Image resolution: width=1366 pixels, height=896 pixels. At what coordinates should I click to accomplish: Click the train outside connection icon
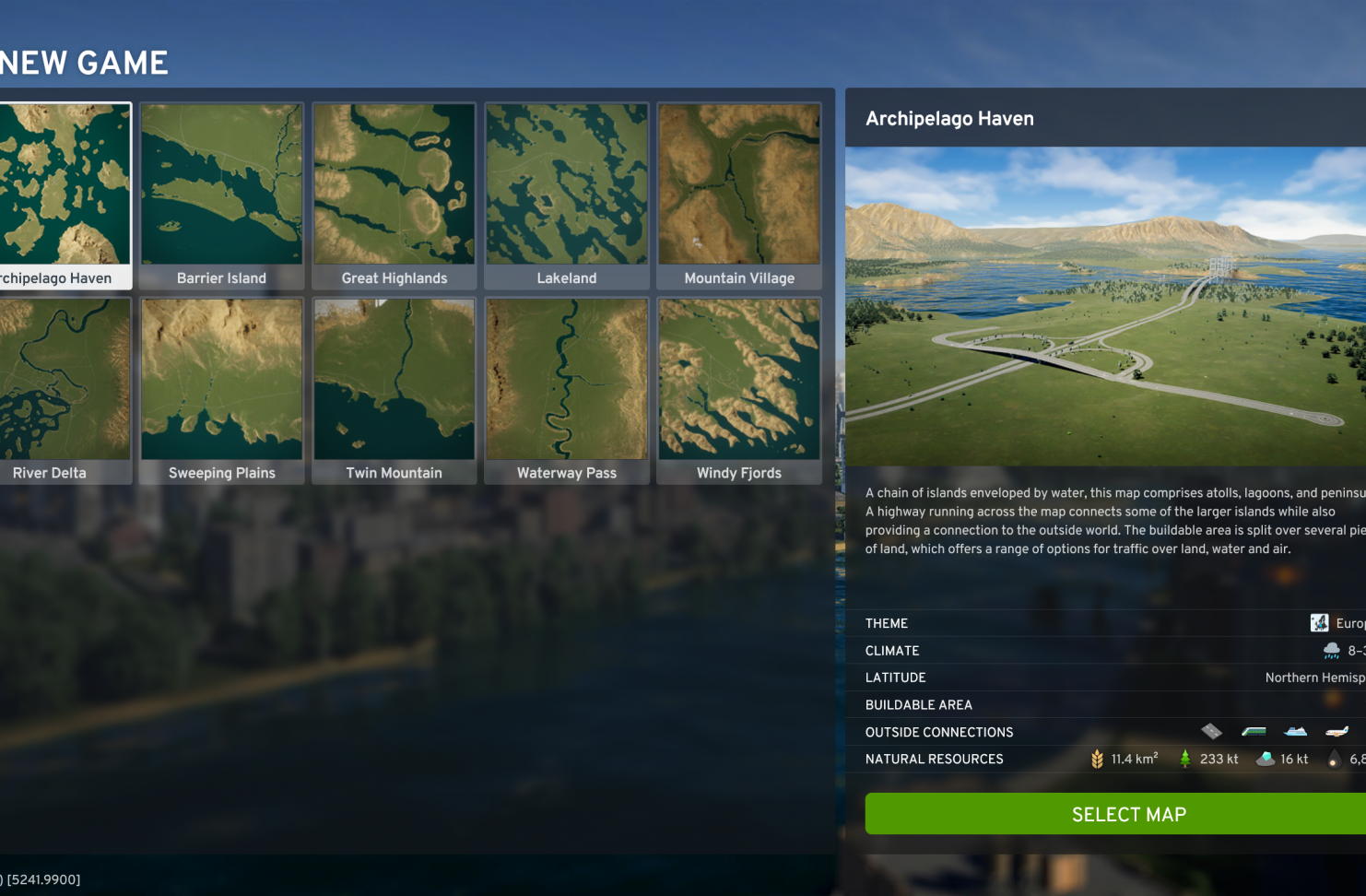coord(1254,732)
